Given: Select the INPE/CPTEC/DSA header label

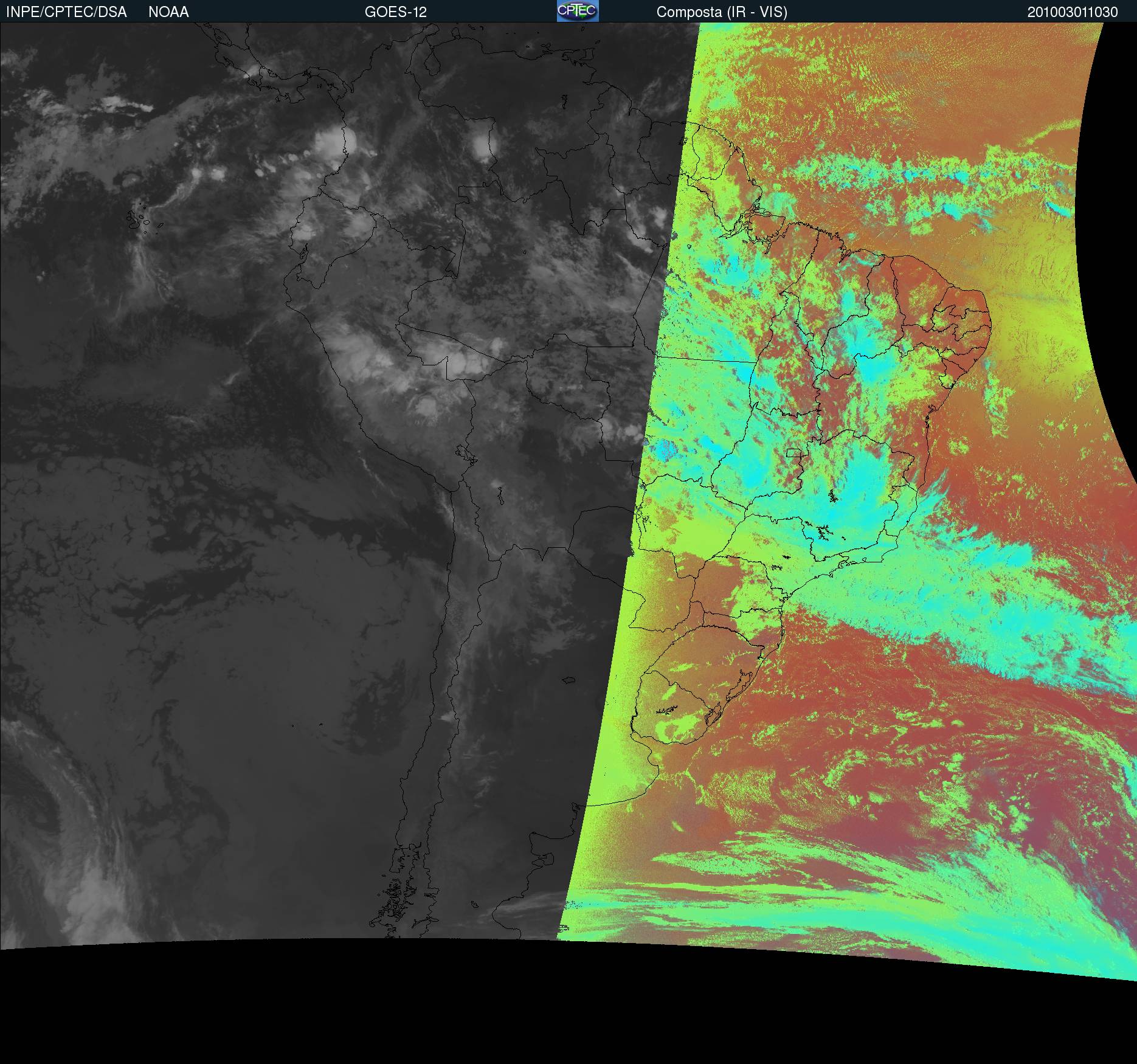Looking at the screenshot, I should pyautogui.click(x=66, y=12).
